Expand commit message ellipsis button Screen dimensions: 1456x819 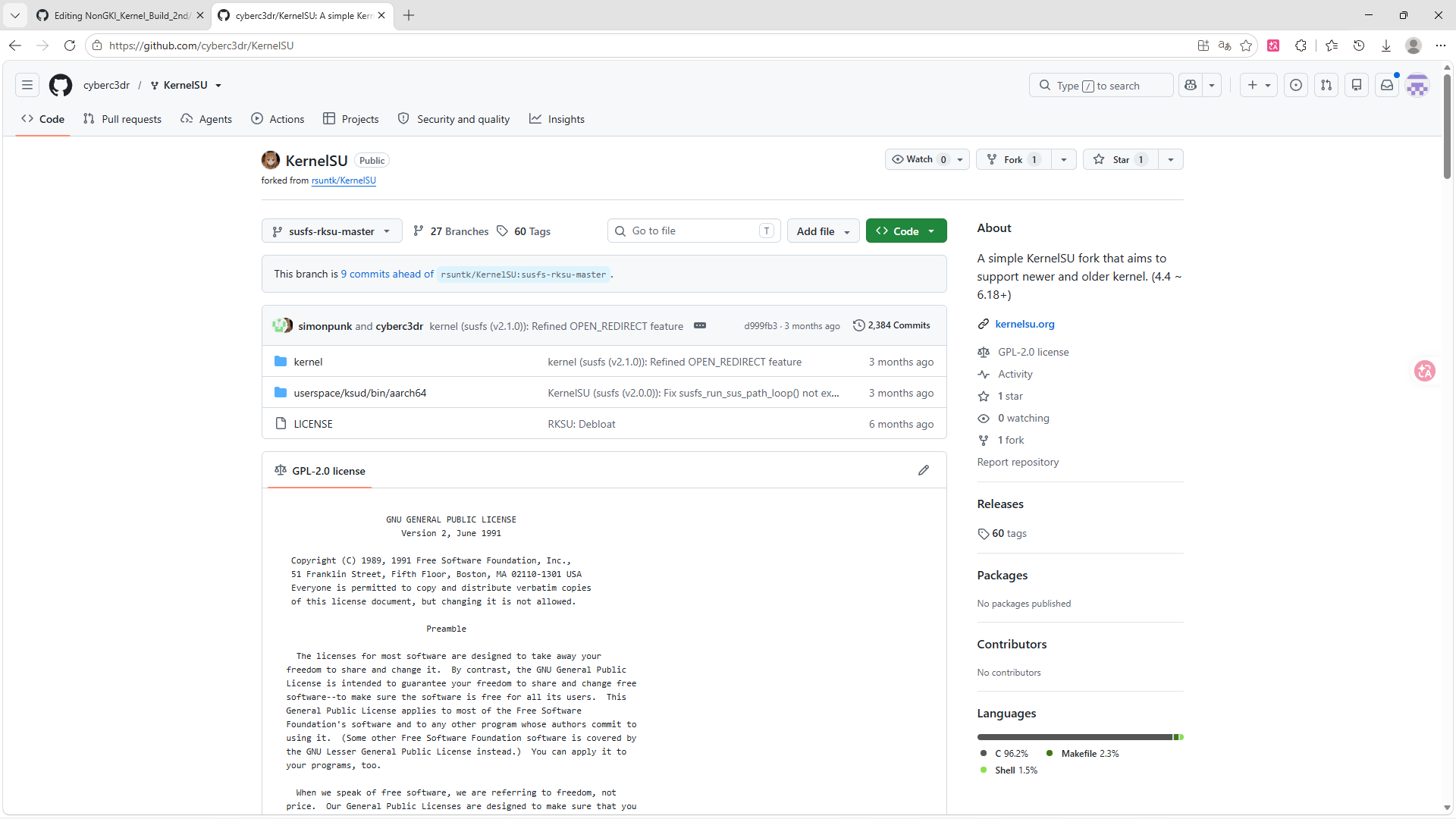pos(700,325)
